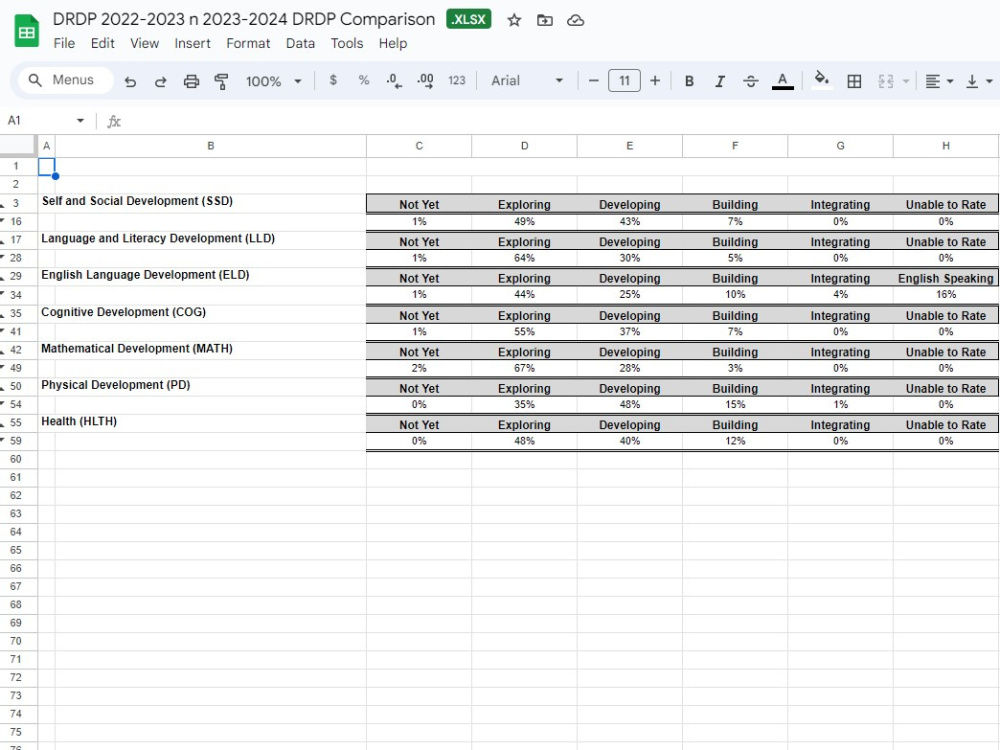Screen dimensions: 1000x750
Task: Open the Format menu
Action: (x=248, y=43)
